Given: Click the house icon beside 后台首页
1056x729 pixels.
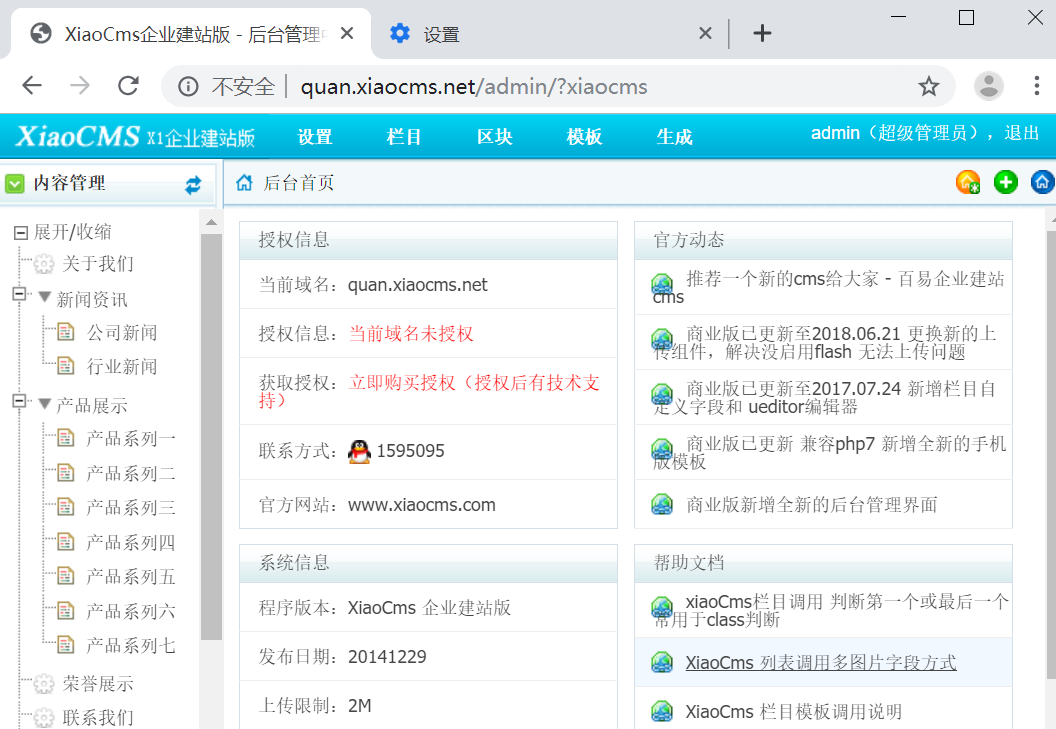Looking at the screenshot, I should [x=244, y=183].
